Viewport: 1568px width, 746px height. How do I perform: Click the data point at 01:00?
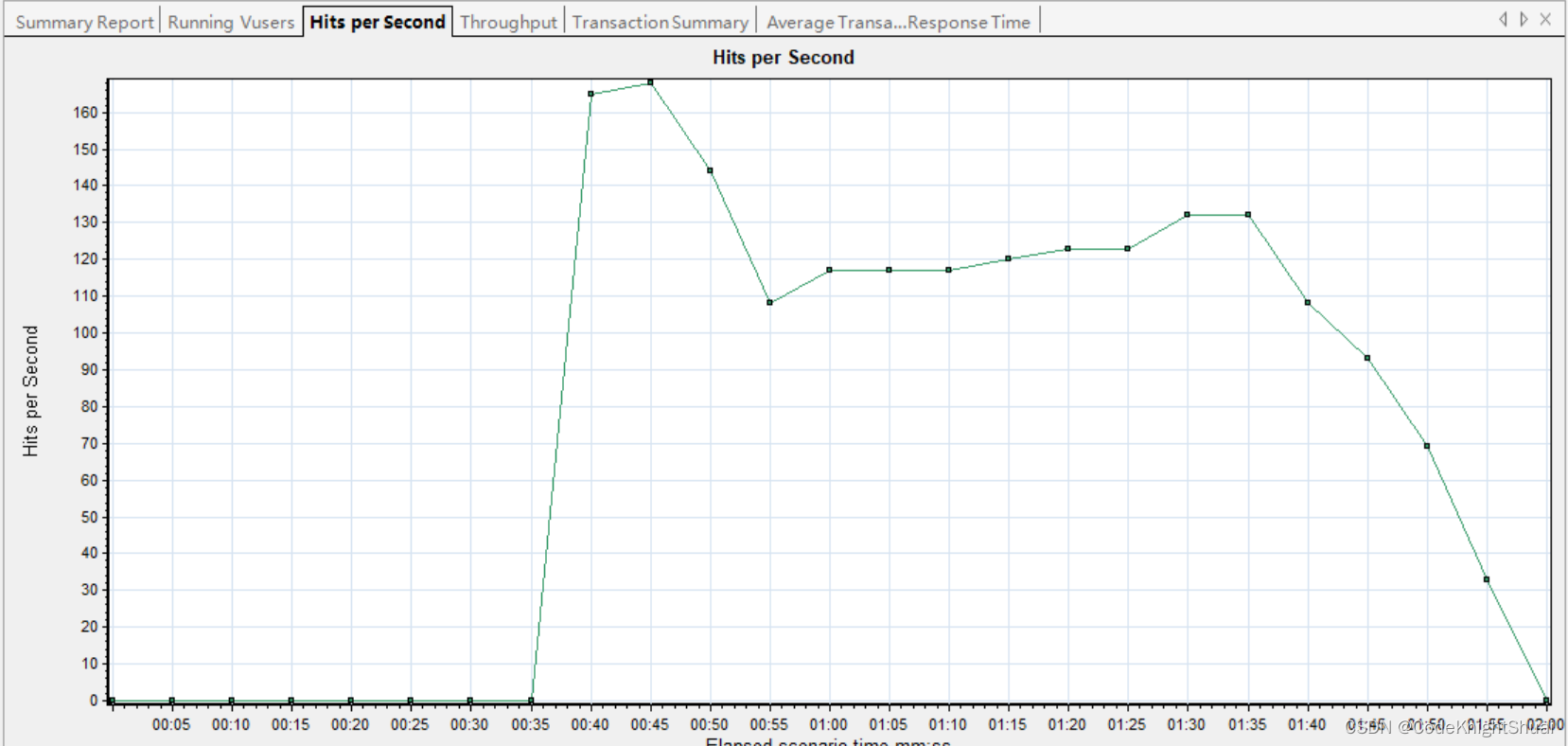pos(829,270)
